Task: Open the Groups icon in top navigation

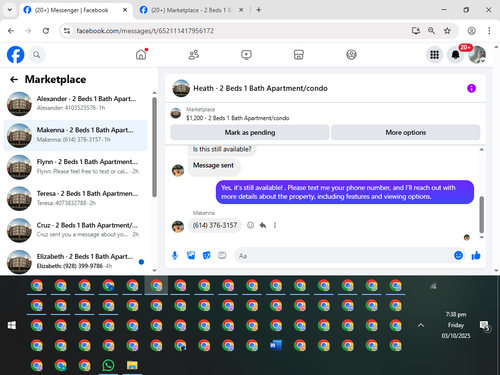Action: pos(351,54)
